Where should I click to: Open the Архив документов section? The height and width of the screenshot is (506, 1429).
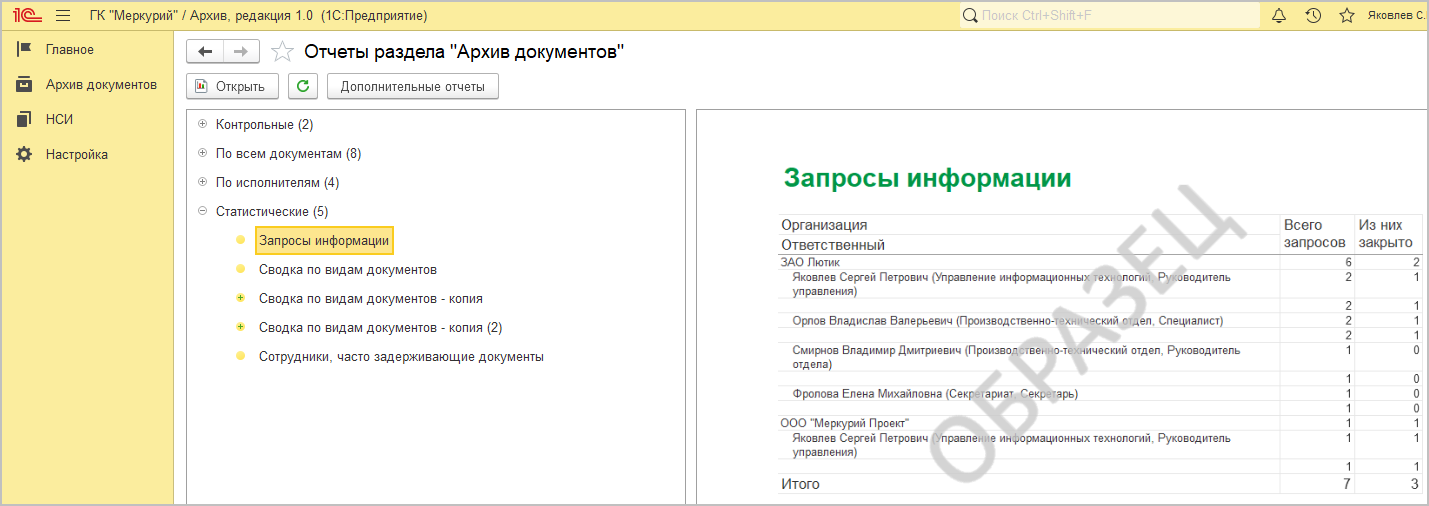coord(101,84)
